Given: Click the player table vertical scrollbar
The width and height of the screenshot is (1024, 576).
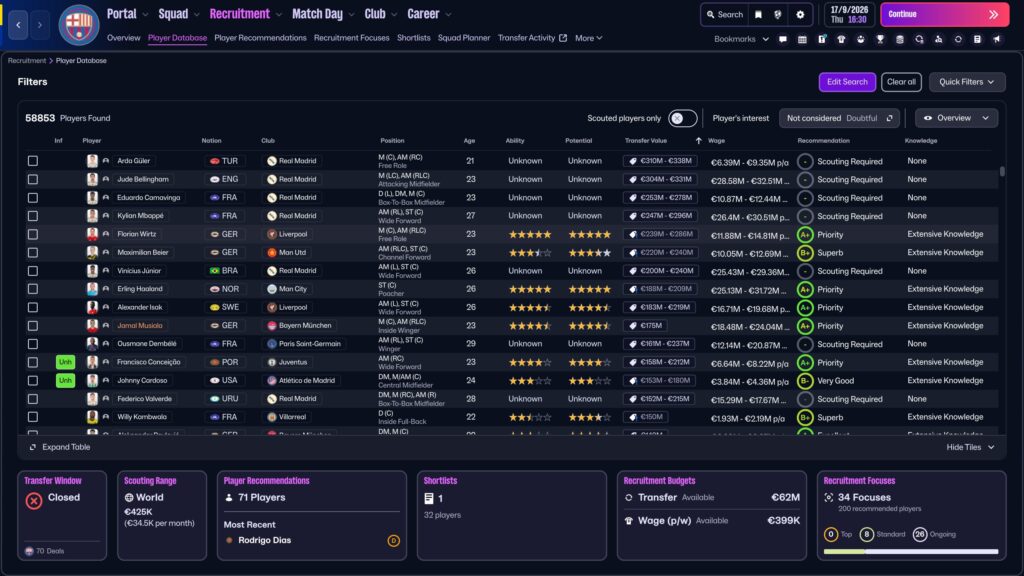Looking at the screenshot, I should 1002,171.
